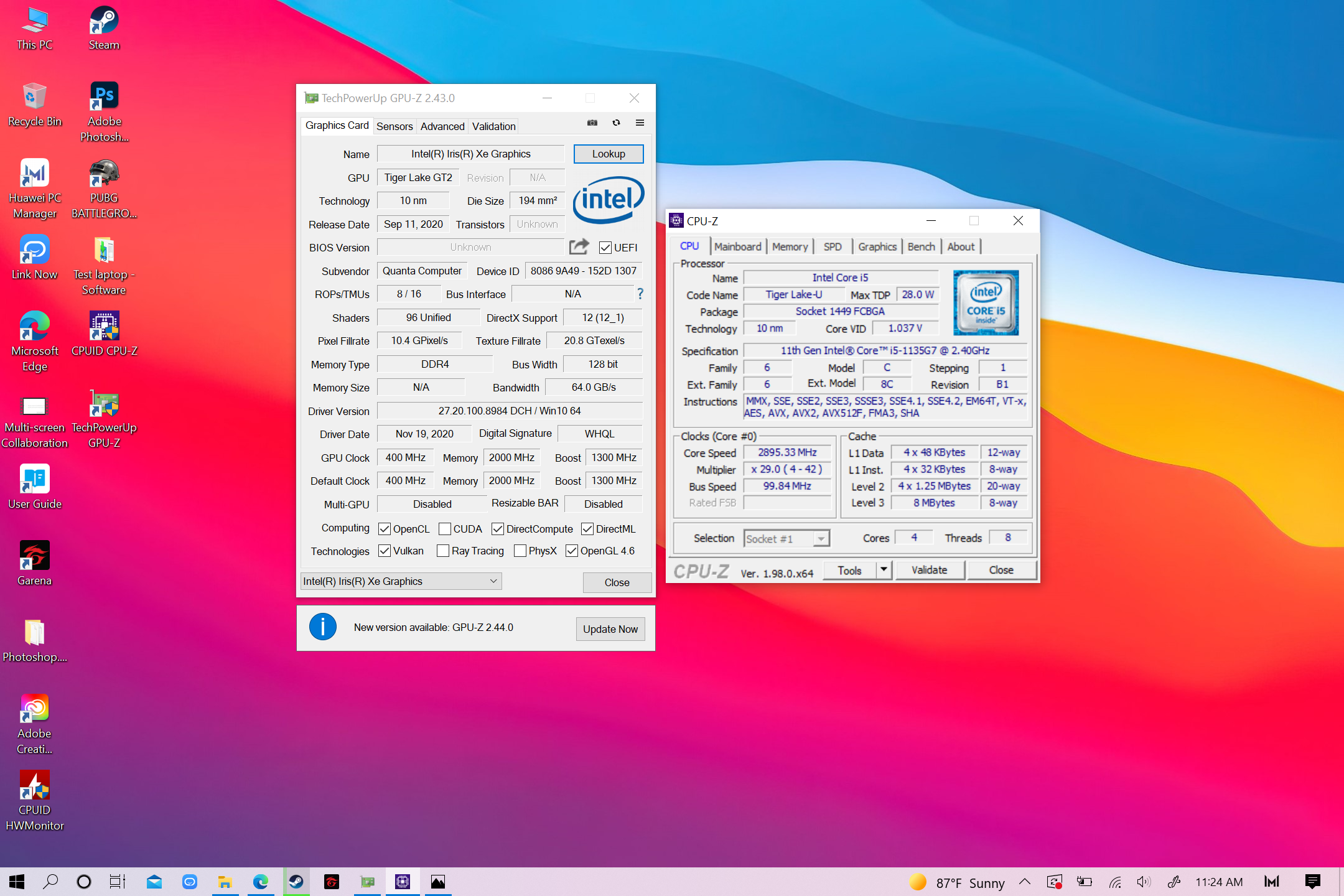The width and height of the screenshot is (1344, 896).
Task: Click taskbar search magnifier icon
Action: pos(50,882)
